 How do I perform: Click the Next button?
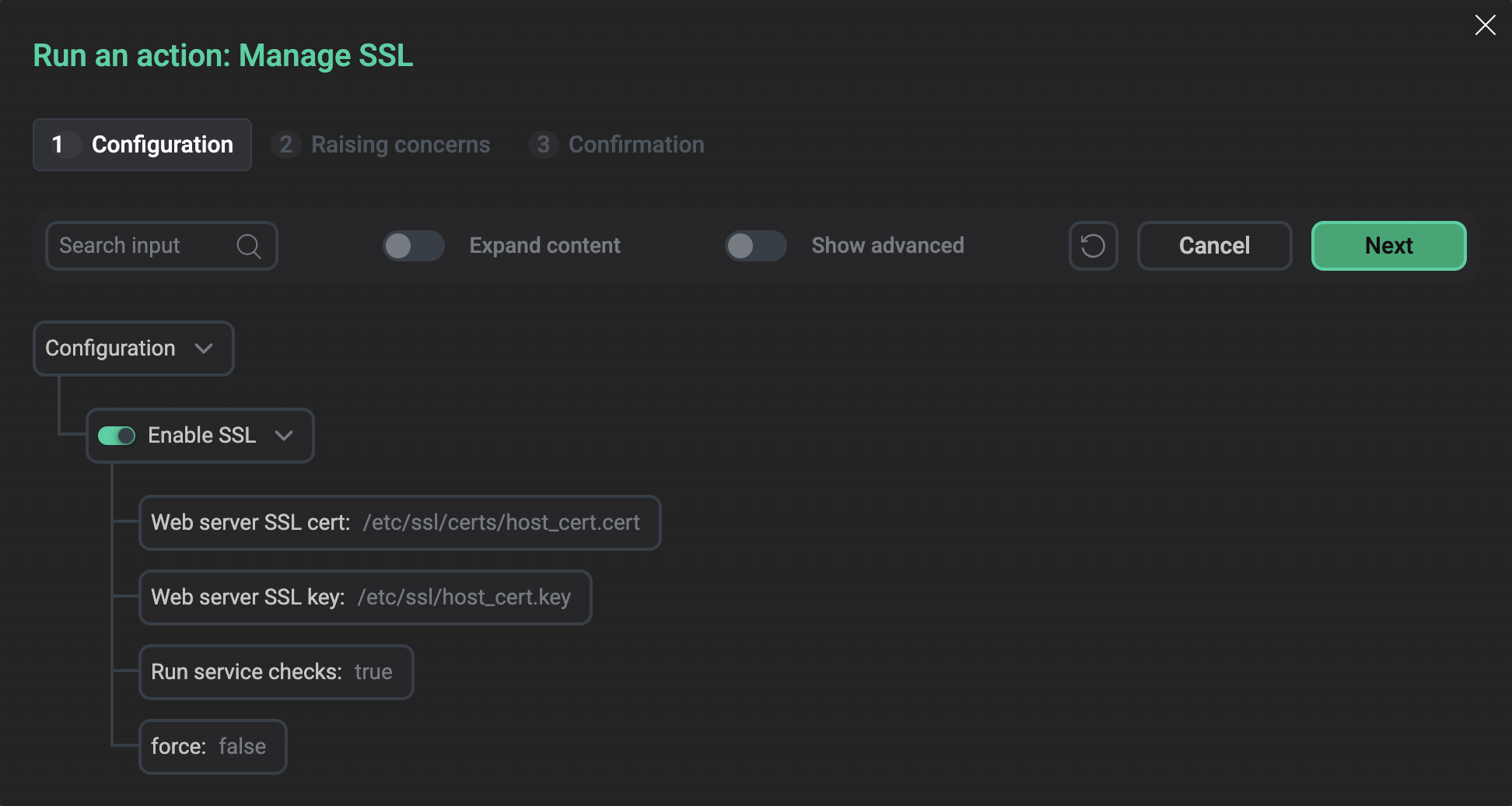1388,246
